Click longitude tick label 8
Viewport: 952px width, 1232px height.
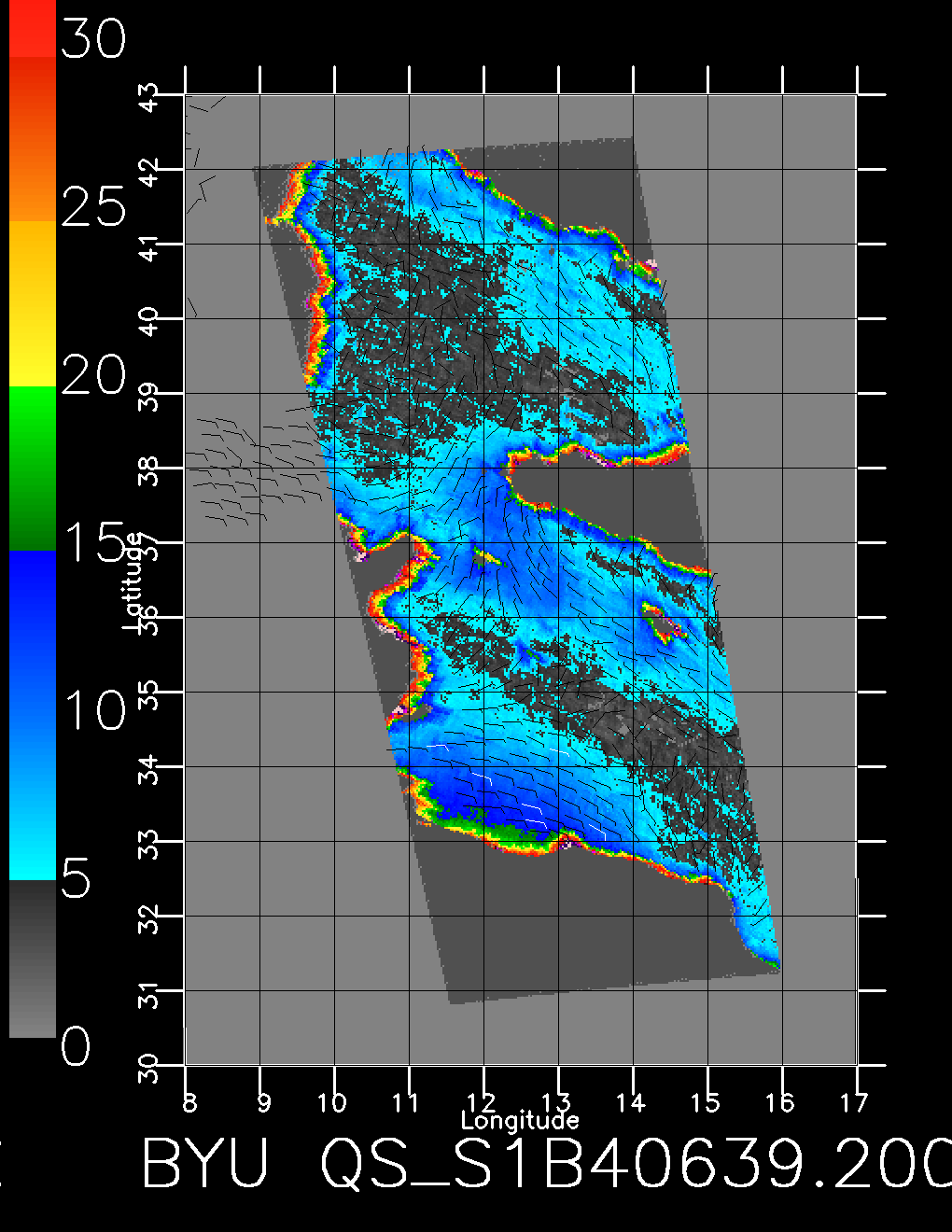tap(189, 1103)
